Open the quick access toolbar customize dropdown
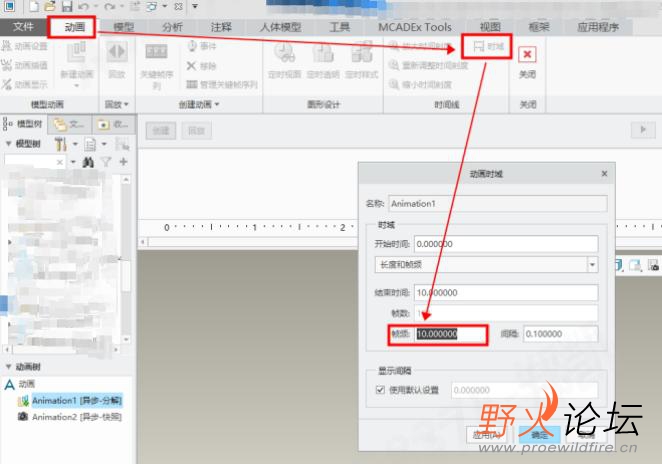The image size is (662, 464). [x=195, y=6]
